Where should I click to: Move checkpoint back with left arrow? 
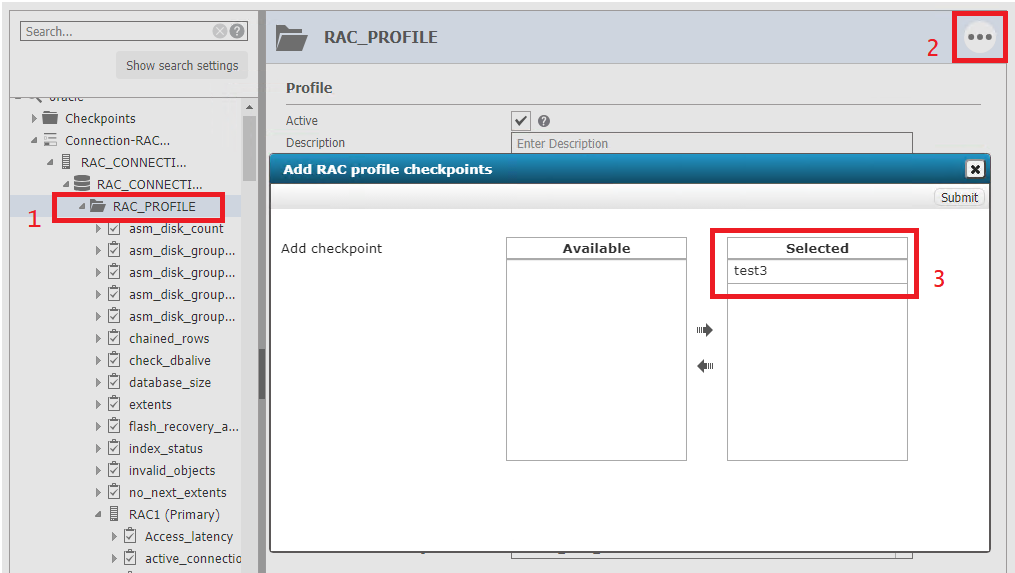click(x=705, y=366)
